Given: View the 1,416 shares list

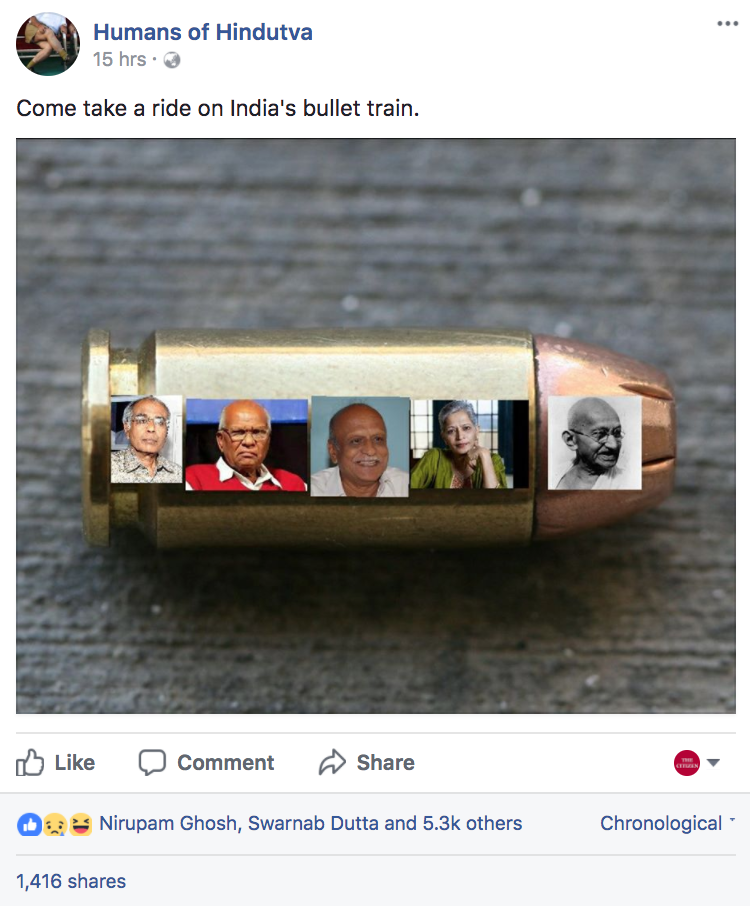Looking at the screenshot, I should point(70,881).
